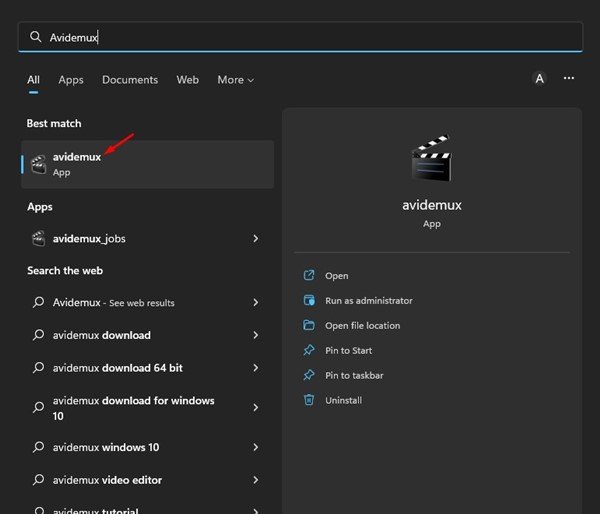Image resolution: width=600 pixels, height=514 pixels.
Task: Click into the search box containing Avidemux
Action: click(x=300, y=37)
